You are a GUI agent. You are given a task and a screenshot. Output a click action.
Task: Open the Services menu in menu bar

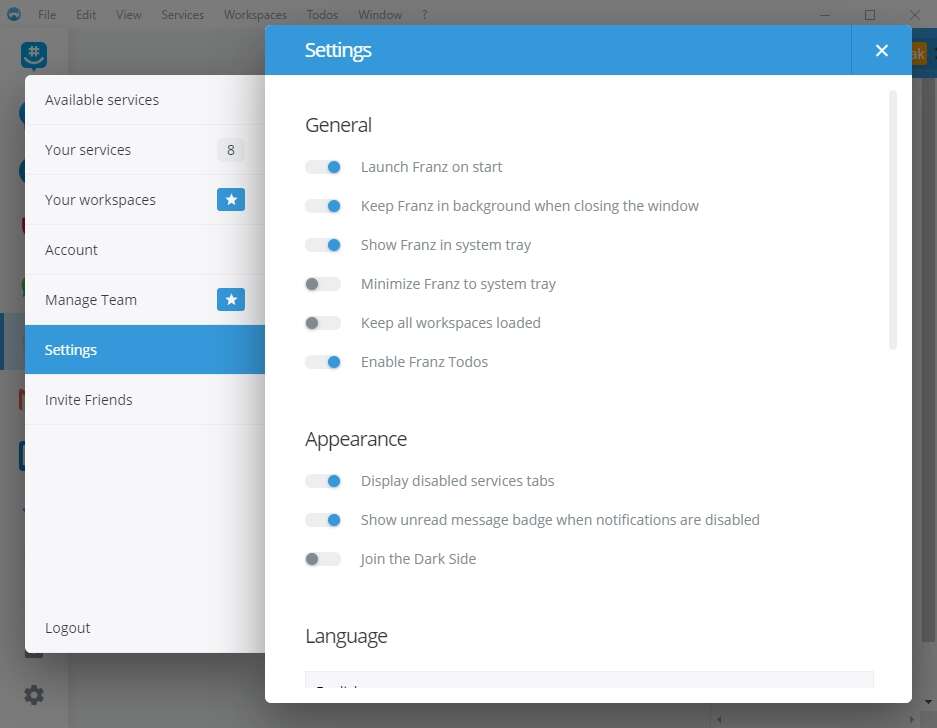point(182,15)
